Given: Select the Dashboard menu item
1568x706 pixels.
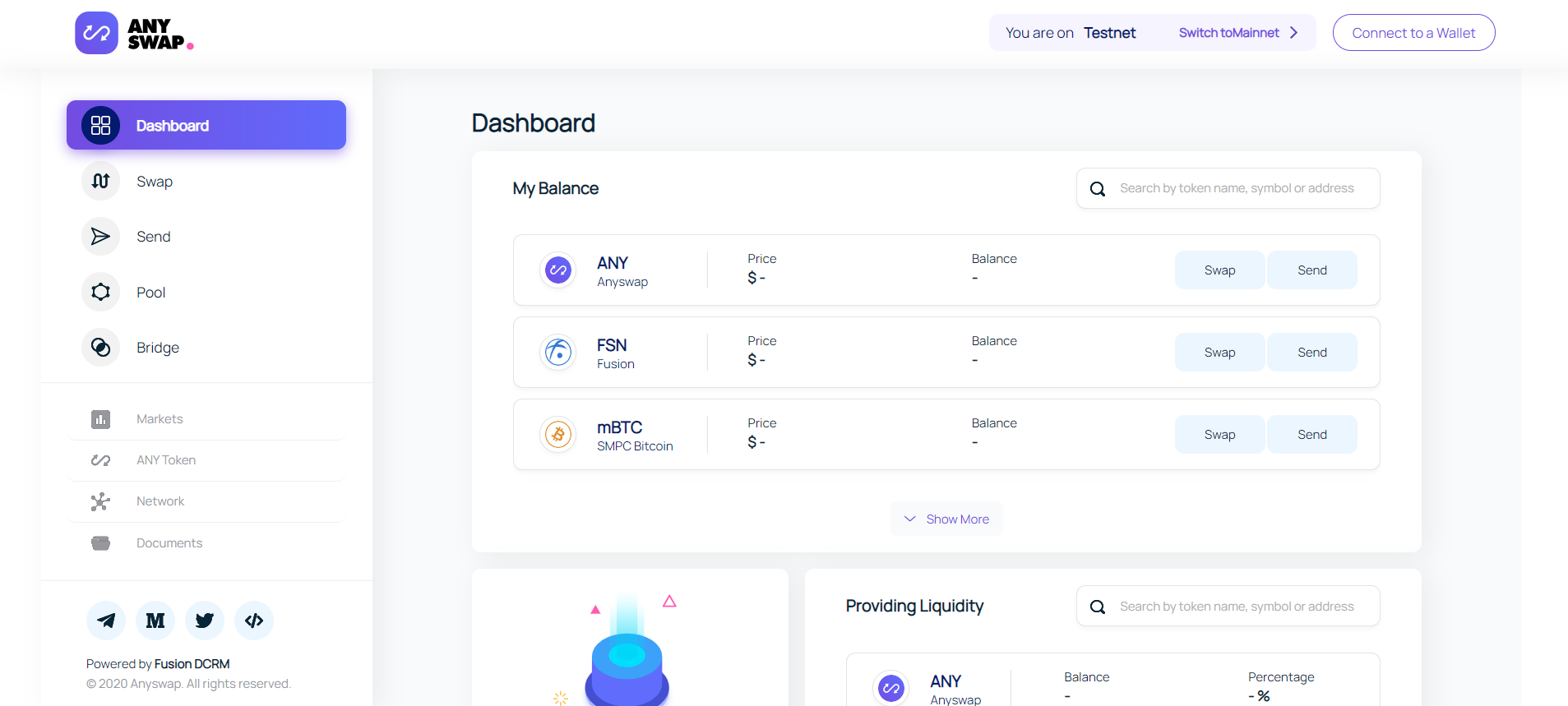Looking at the screenshot, I should [206, 125].
